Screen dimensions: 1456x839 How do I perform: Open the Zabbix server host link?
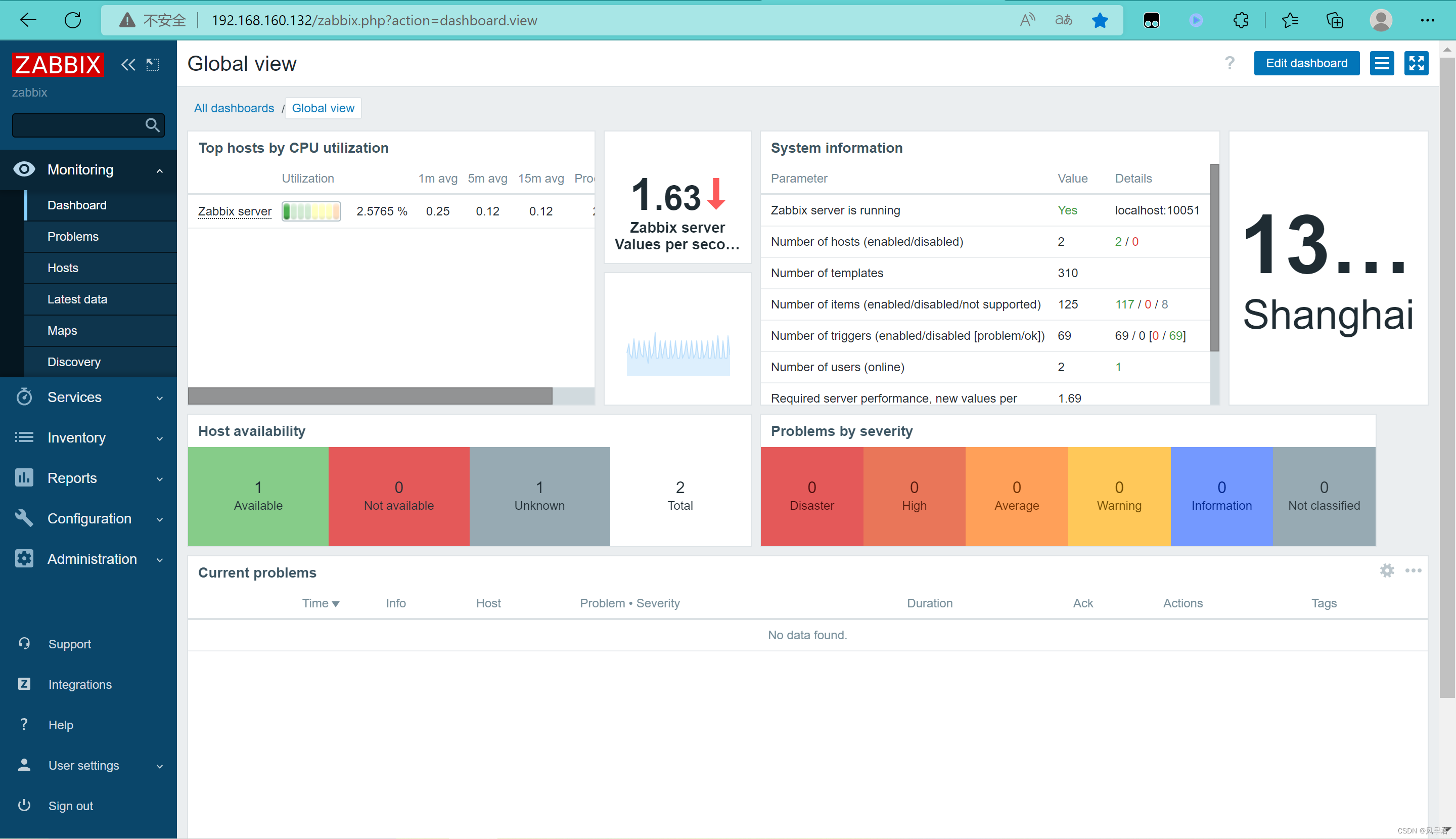(235, 211)
